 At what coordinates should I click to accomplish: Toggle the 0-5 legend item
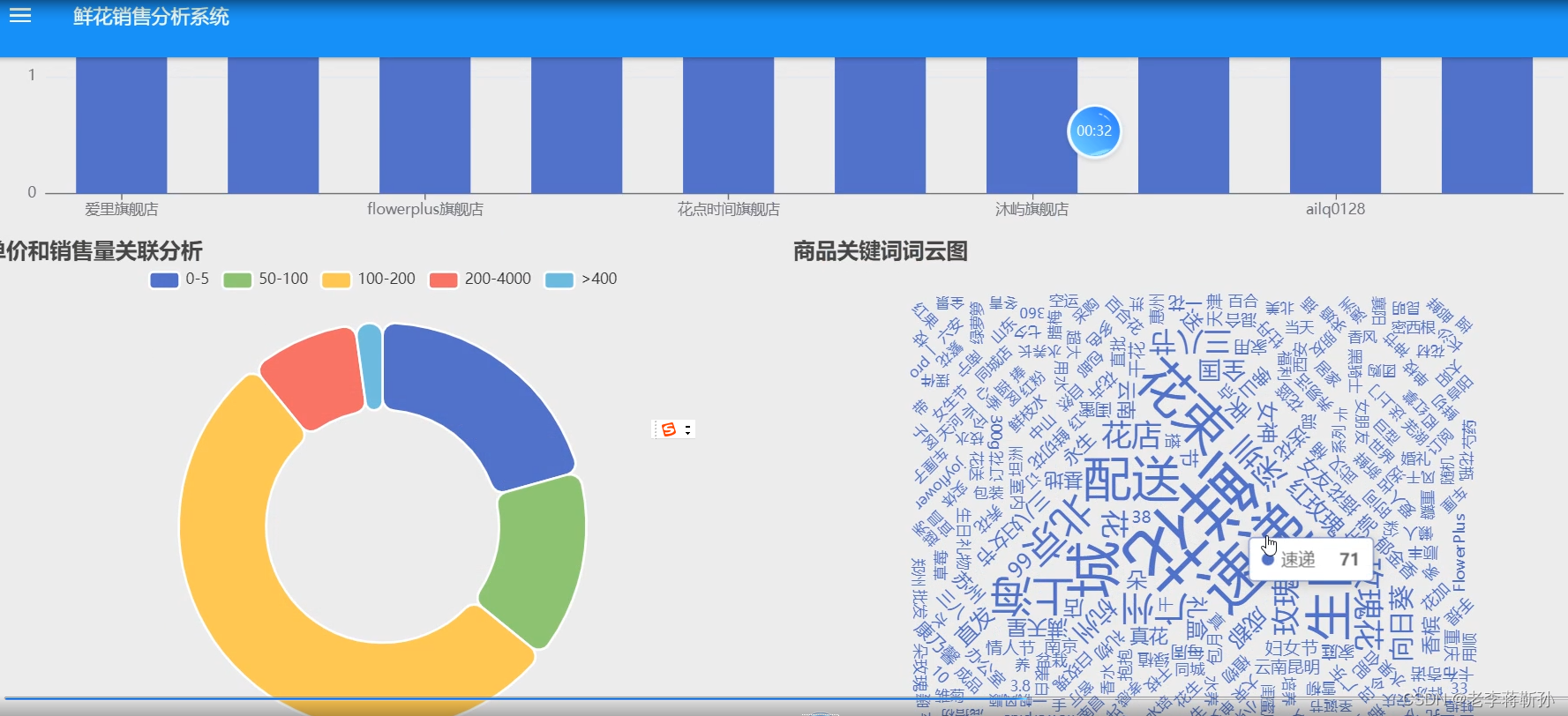(x=180, y=280)
